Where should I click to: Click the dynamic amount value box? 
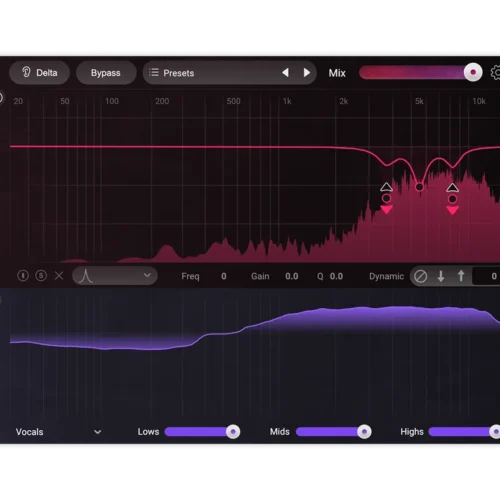(x=486, y=276)
